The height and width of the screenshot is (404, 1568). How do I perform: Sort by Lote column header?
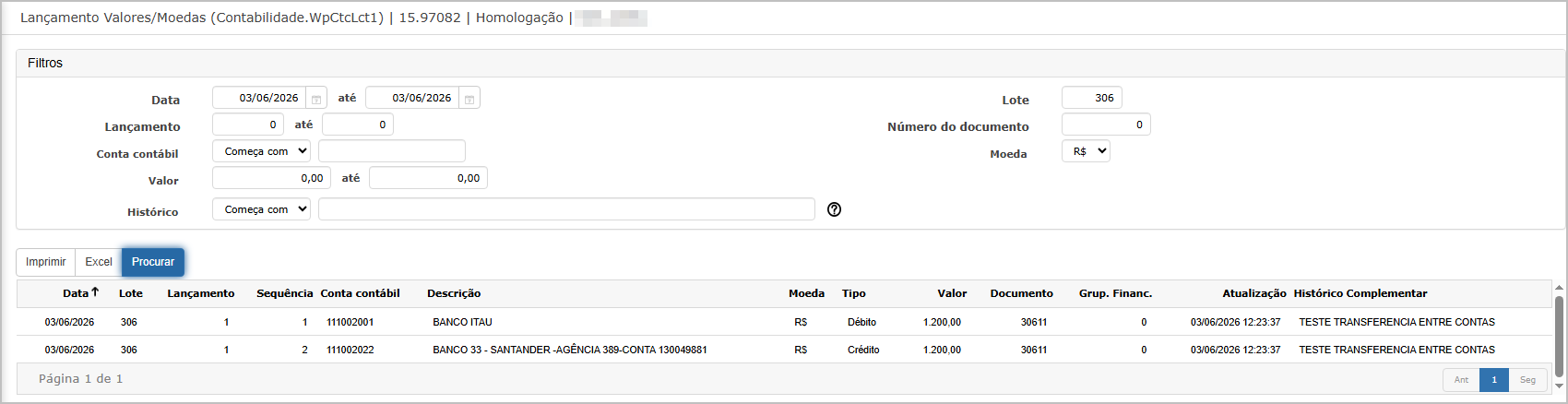coord(131,293)
